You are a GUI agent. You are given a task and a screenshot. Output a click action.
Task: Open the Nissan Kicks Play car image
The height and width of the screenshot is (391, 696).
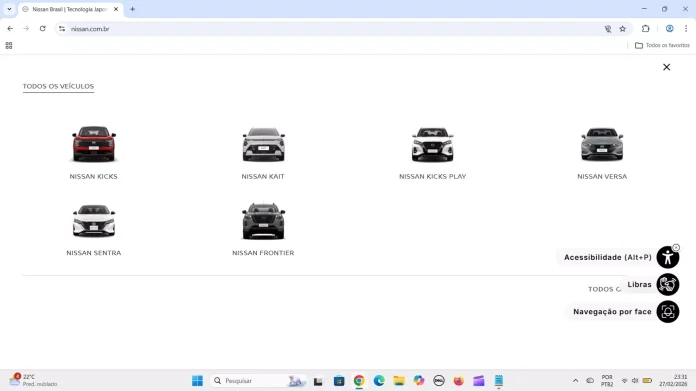pyautogui.click(x=432, y=144)
